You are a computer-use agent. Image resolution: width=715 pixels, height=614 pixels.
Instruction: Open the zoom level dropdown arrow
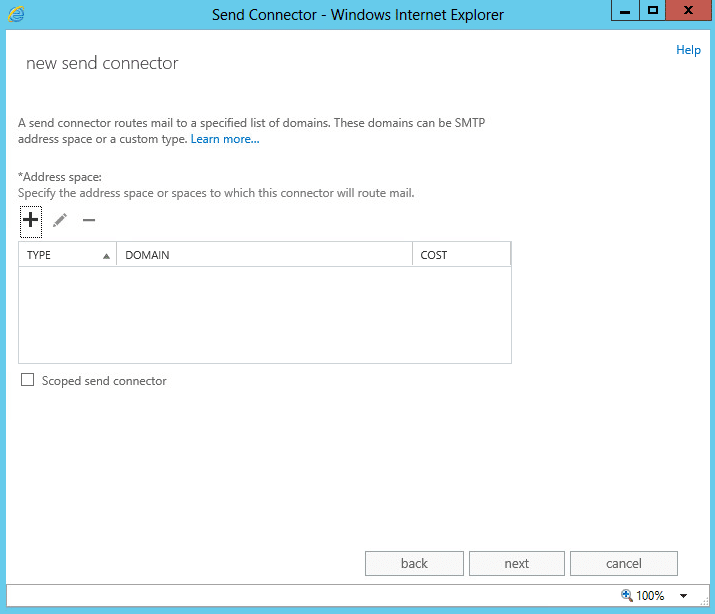coord(683,596)
